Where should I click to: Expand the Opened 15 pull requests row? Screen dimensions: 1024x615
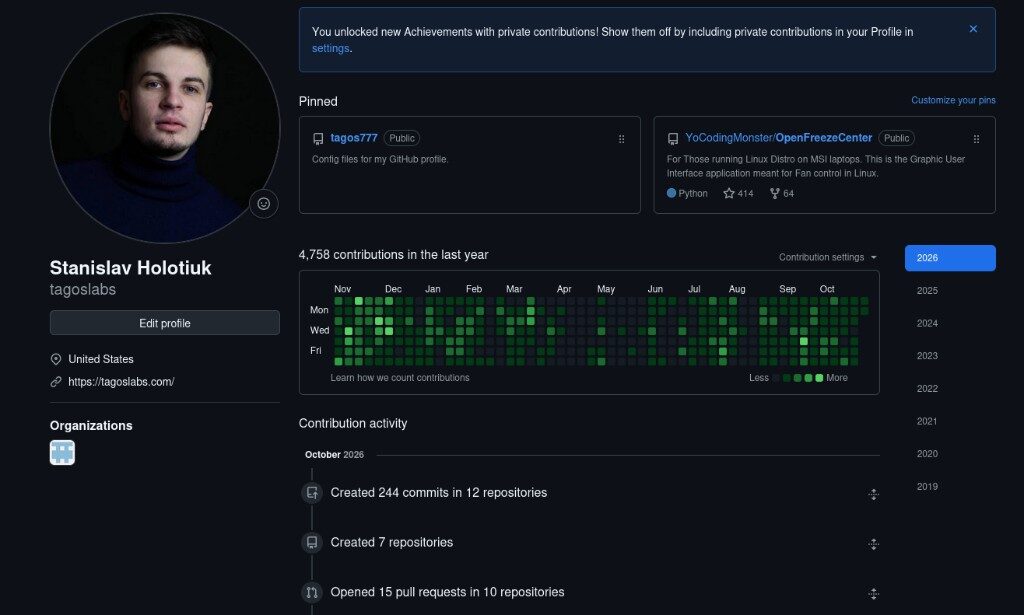point(873,593)
